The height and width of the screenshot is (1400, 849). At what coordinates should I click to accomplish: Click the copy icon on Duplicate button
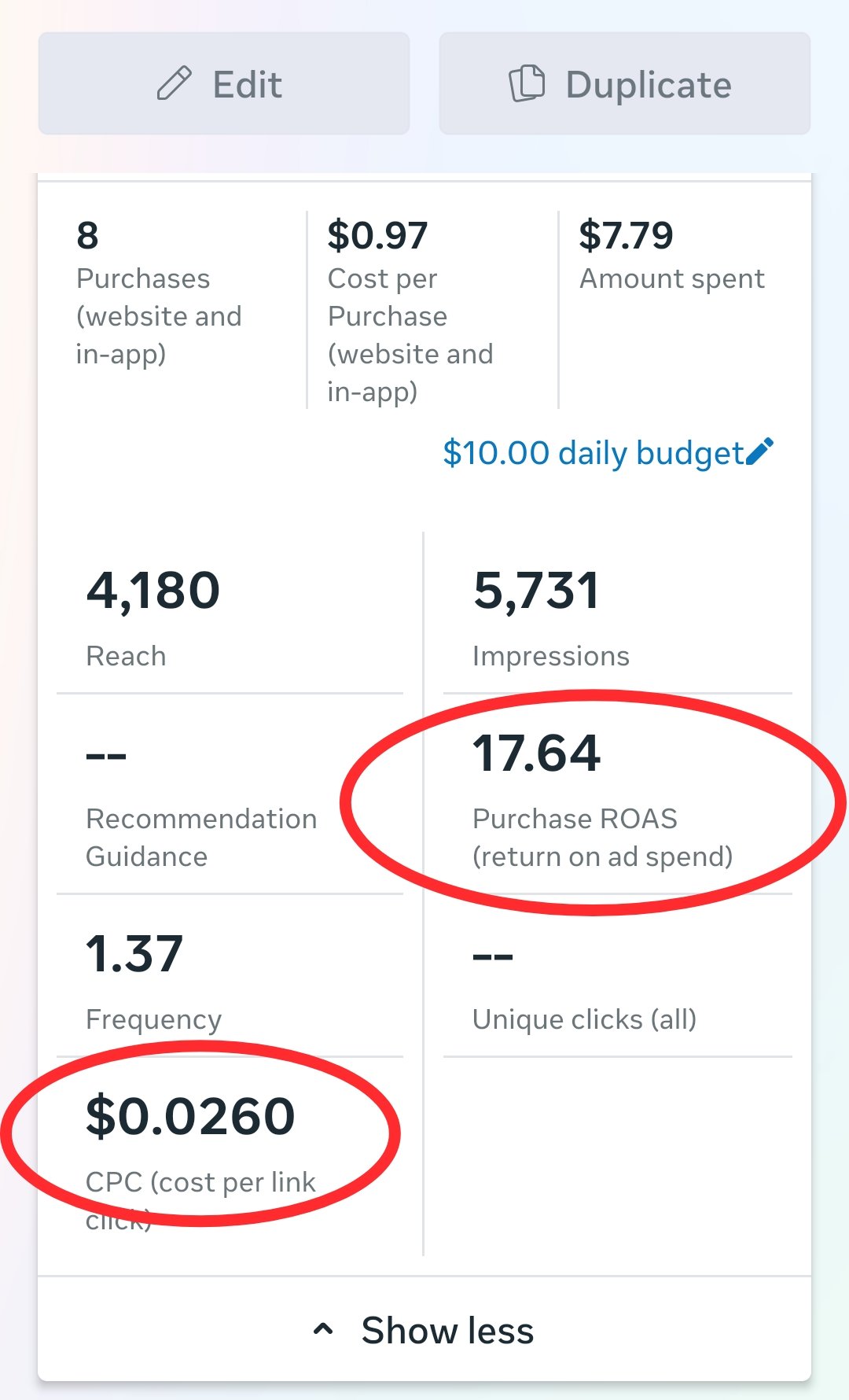527,83
